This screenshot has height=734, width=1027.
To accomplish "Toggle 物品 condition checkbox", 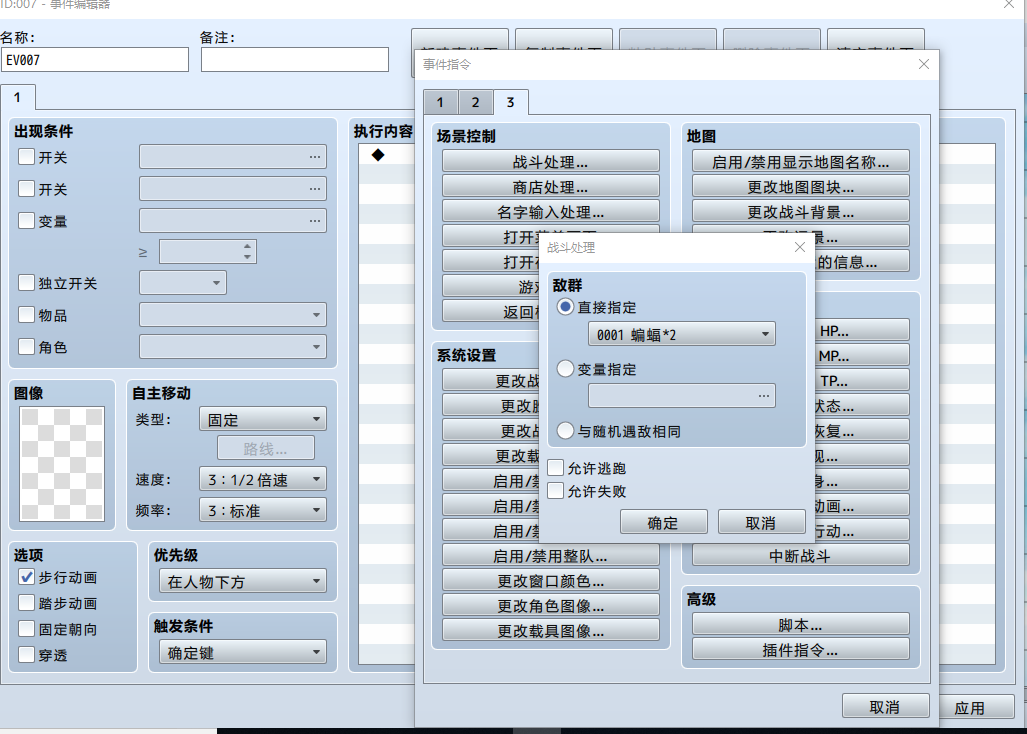I will pos(26,314).
